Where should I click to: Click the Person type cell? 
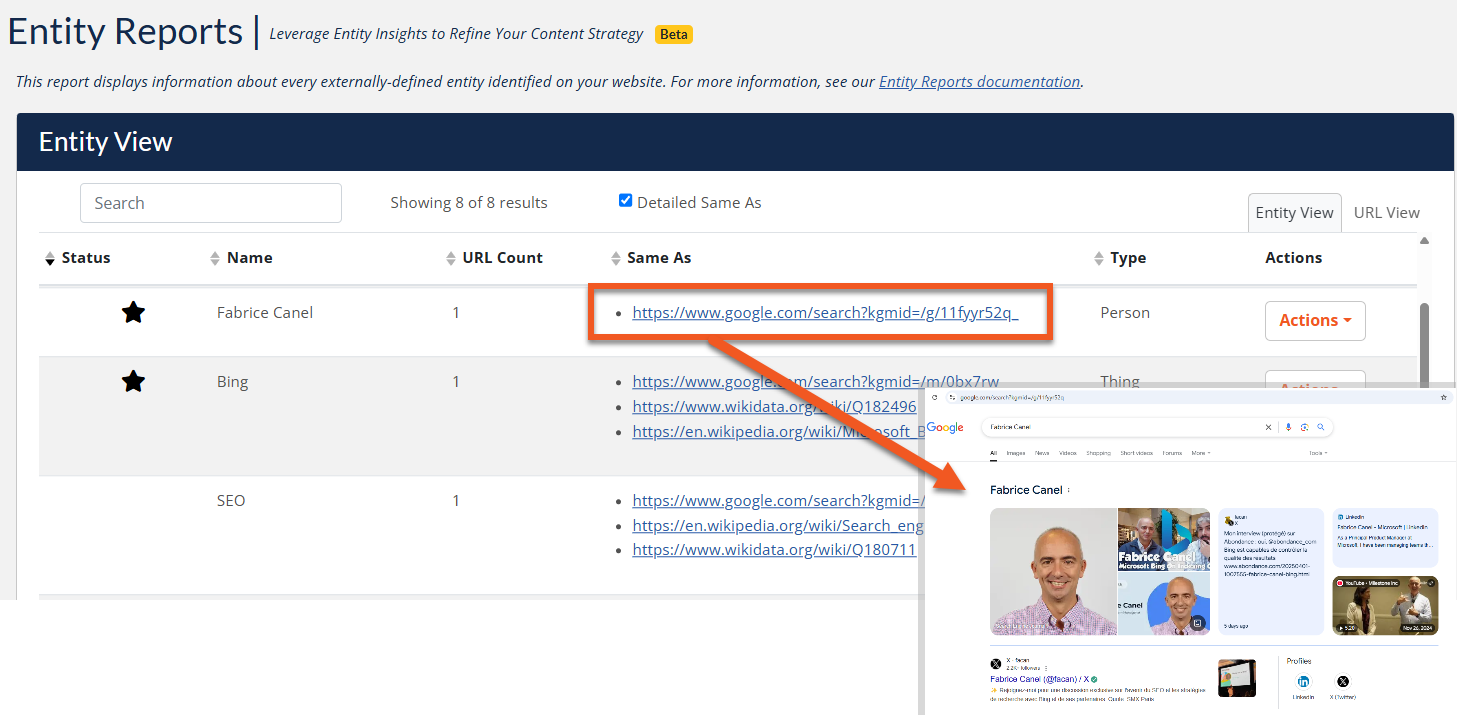(x=1125, y=313)
